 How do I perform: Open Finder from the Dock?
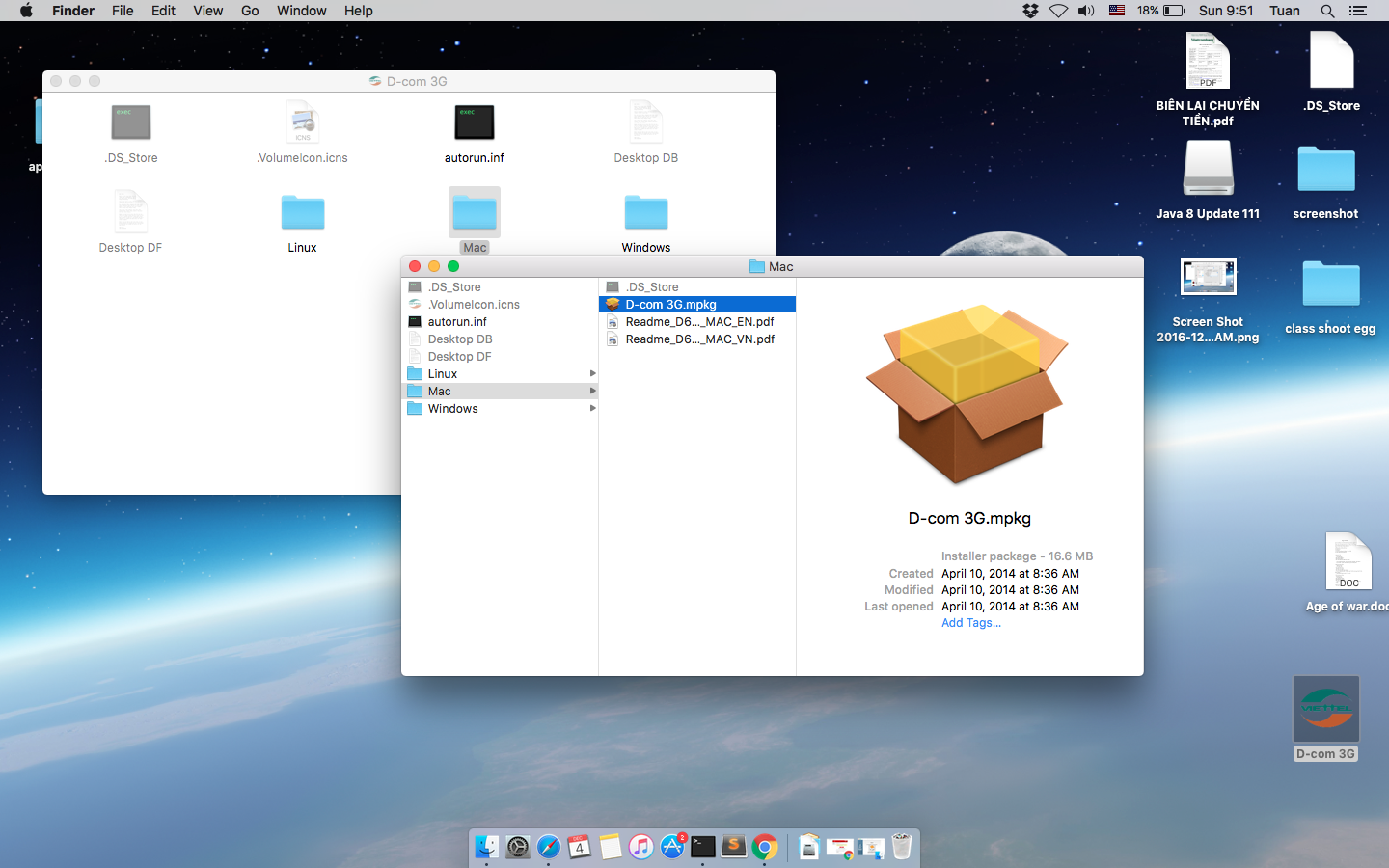487,847
